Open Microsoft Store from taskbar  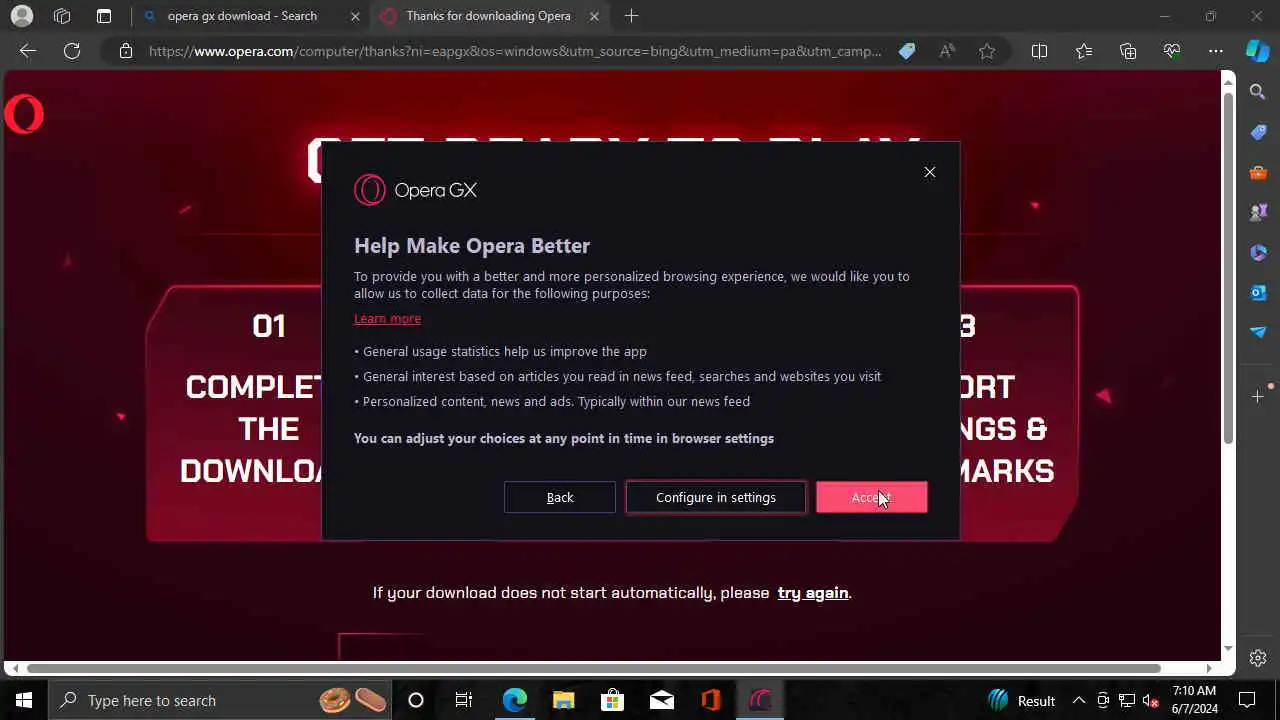[612, 700]
